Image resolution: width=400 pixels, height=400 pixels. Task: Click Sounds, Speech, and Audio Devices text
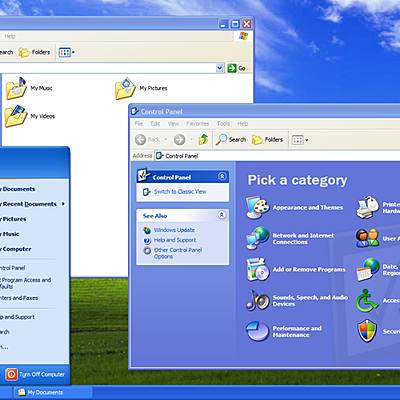click(310, 301)
